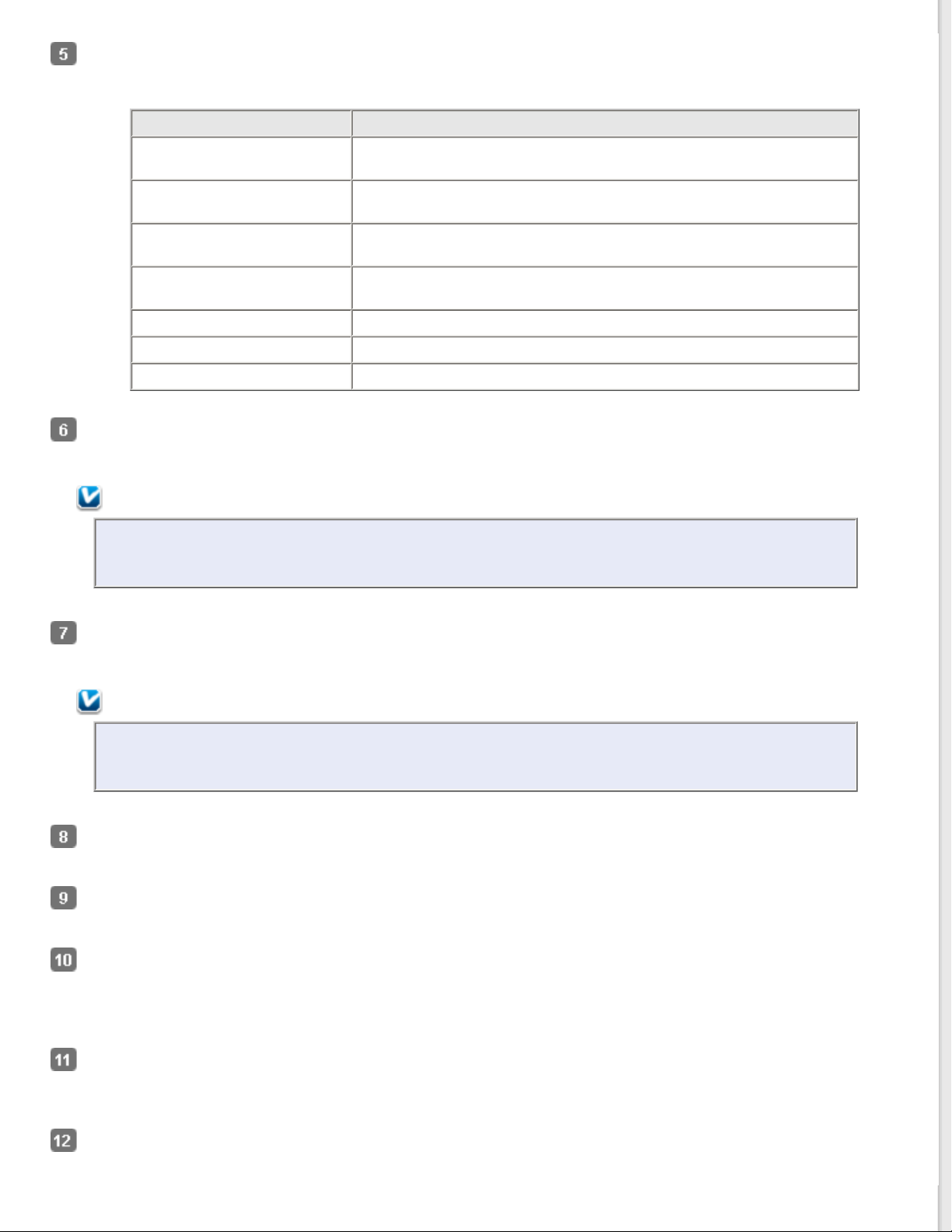
Task: Click the step 7 number icon
Action: (x=64, y=633)
